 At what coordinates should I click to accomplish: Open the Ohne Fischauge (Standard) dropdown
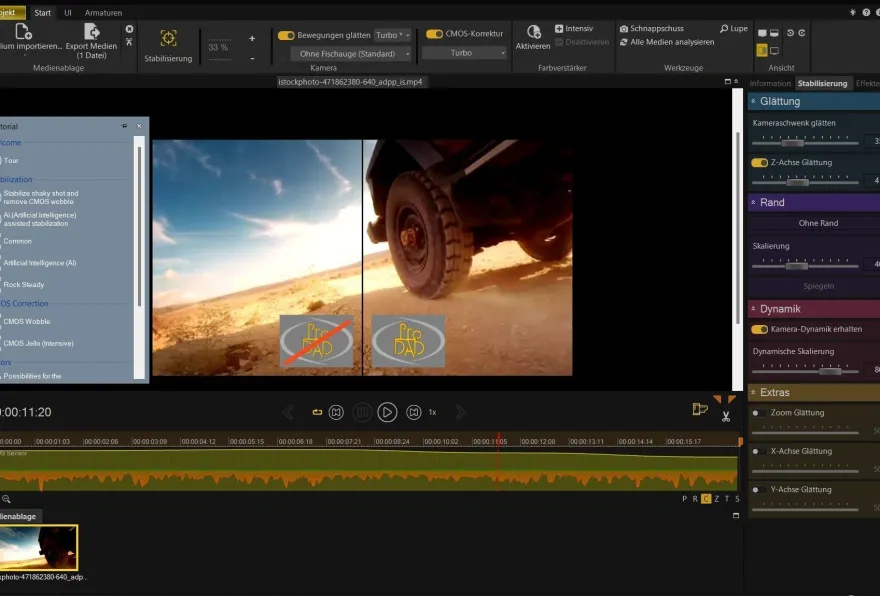pos(351,54)
